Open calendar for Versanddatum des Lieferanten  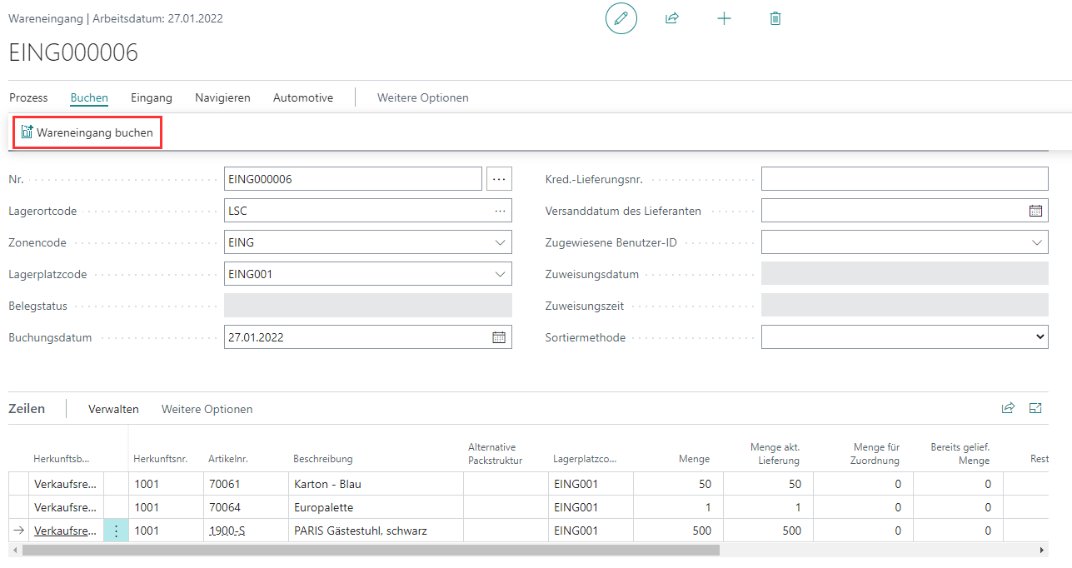(1035, 211)
